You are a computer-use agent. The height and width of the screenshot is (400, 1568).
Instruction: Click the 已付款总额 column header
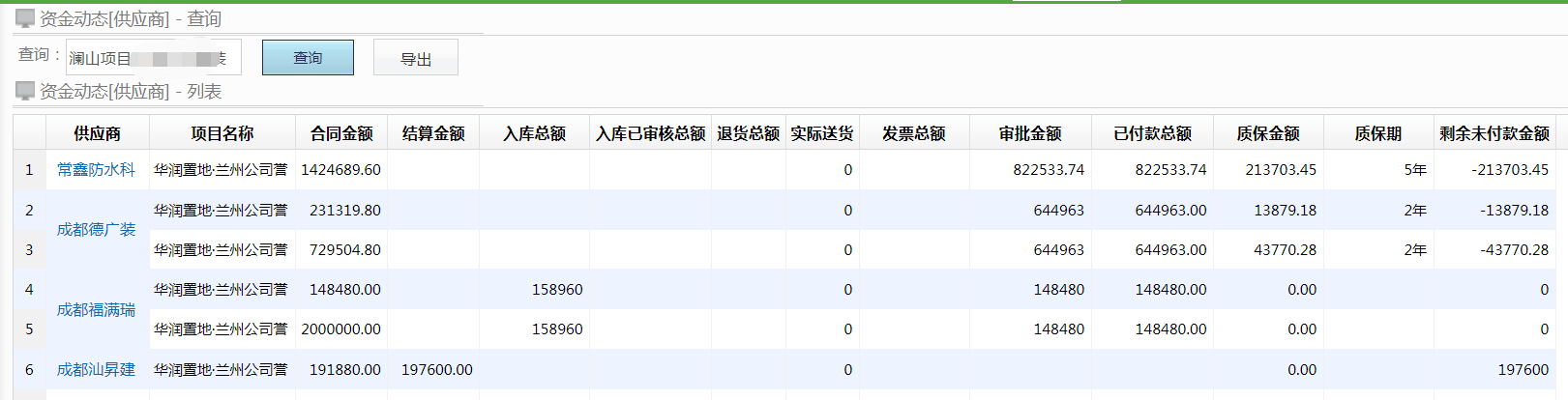[x=1152, y=133]
